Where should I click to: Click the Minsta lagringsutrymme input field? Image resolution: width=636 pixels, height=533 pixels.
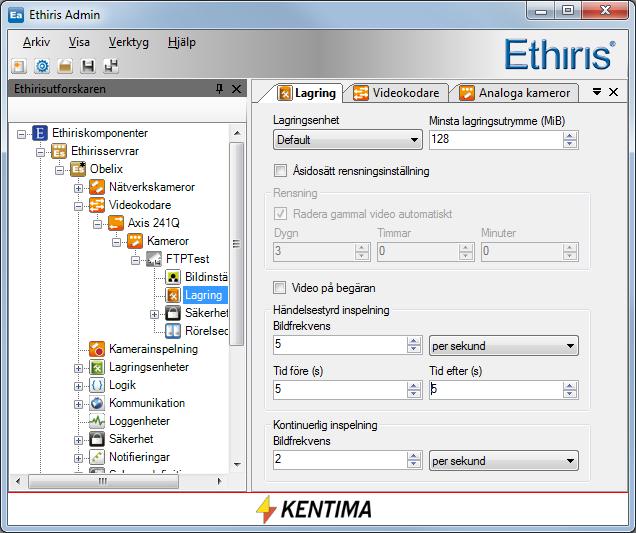coord(496,140)
